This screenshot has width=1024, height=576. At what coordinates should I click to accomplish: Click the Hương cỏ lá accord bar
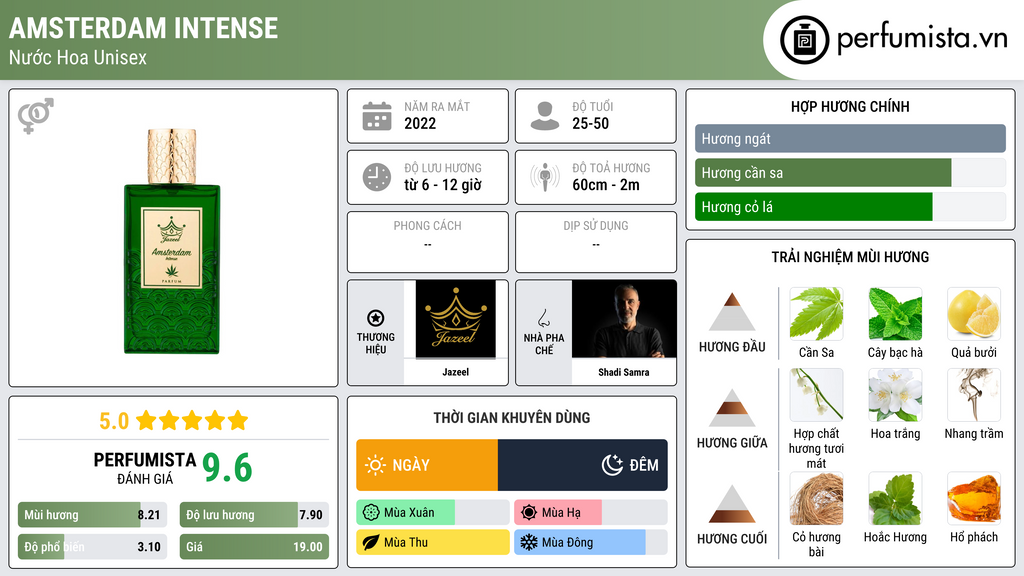point(850,207)
